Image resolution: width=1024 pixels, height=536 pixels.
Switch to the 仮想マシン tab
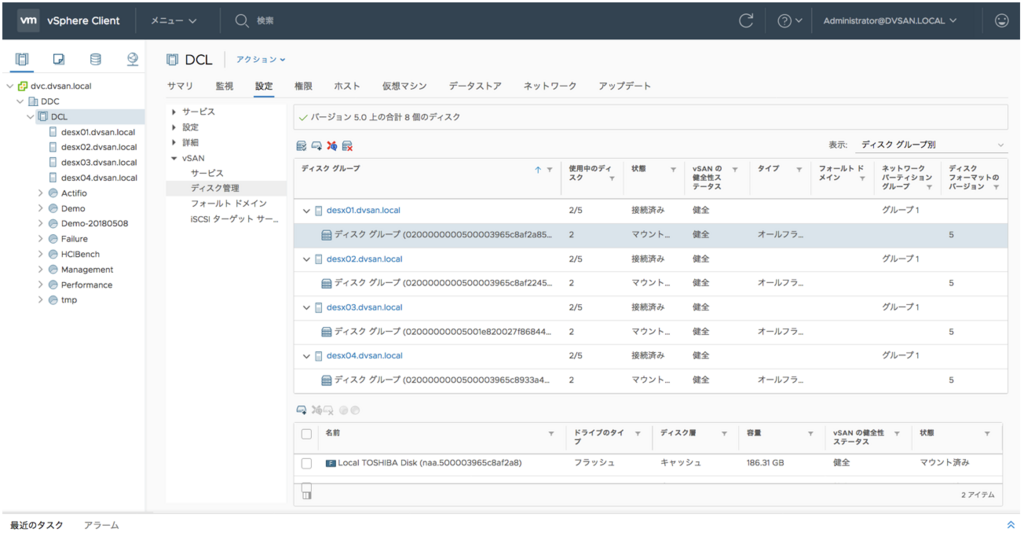[x=404, y=86]
